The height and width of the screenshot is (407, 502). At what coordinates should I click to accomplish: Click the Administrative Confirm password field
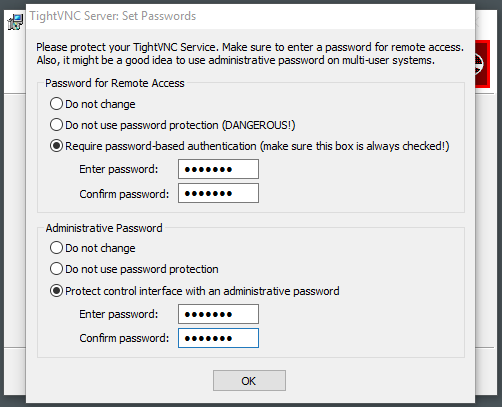[x=218, y=338]
